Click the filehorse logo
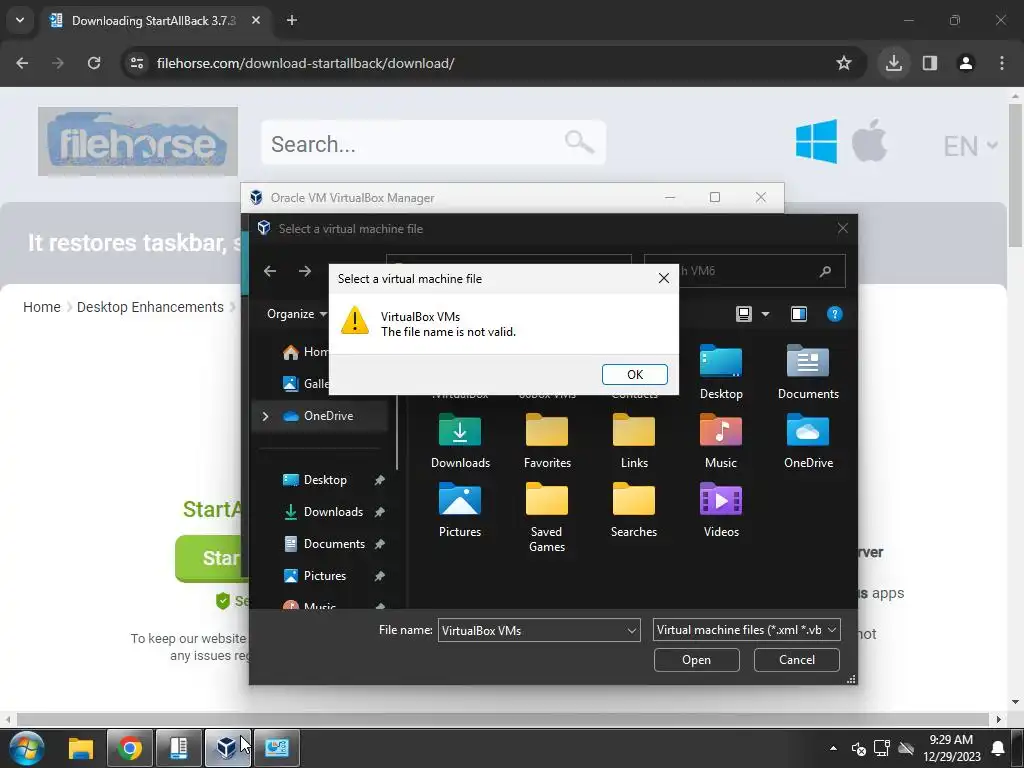This screenshot has width=1024, height=768. [x=138, y=141]
